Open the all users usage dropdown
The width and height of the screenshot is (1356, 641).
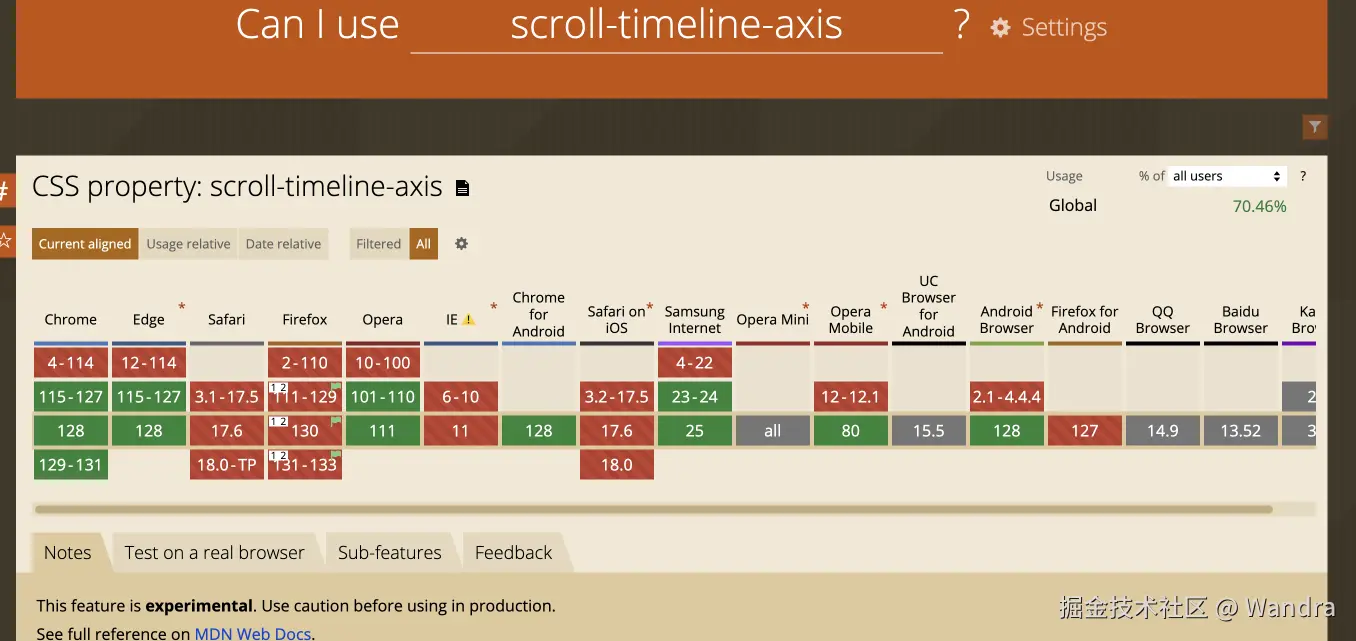pyautogui.click(x=1227, y=176)
